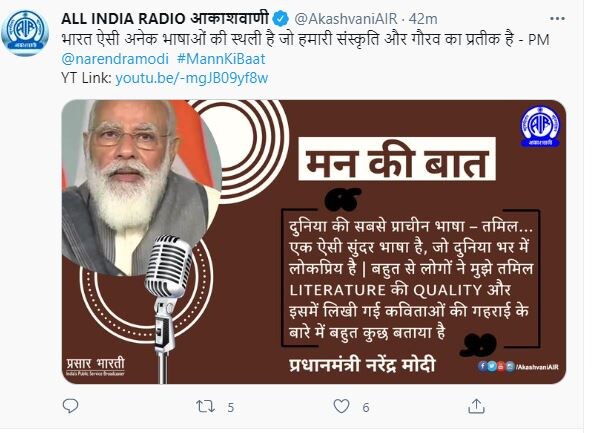
Task: Click the AIR logo inside the tweet image
Action: (x=540, y=126)
